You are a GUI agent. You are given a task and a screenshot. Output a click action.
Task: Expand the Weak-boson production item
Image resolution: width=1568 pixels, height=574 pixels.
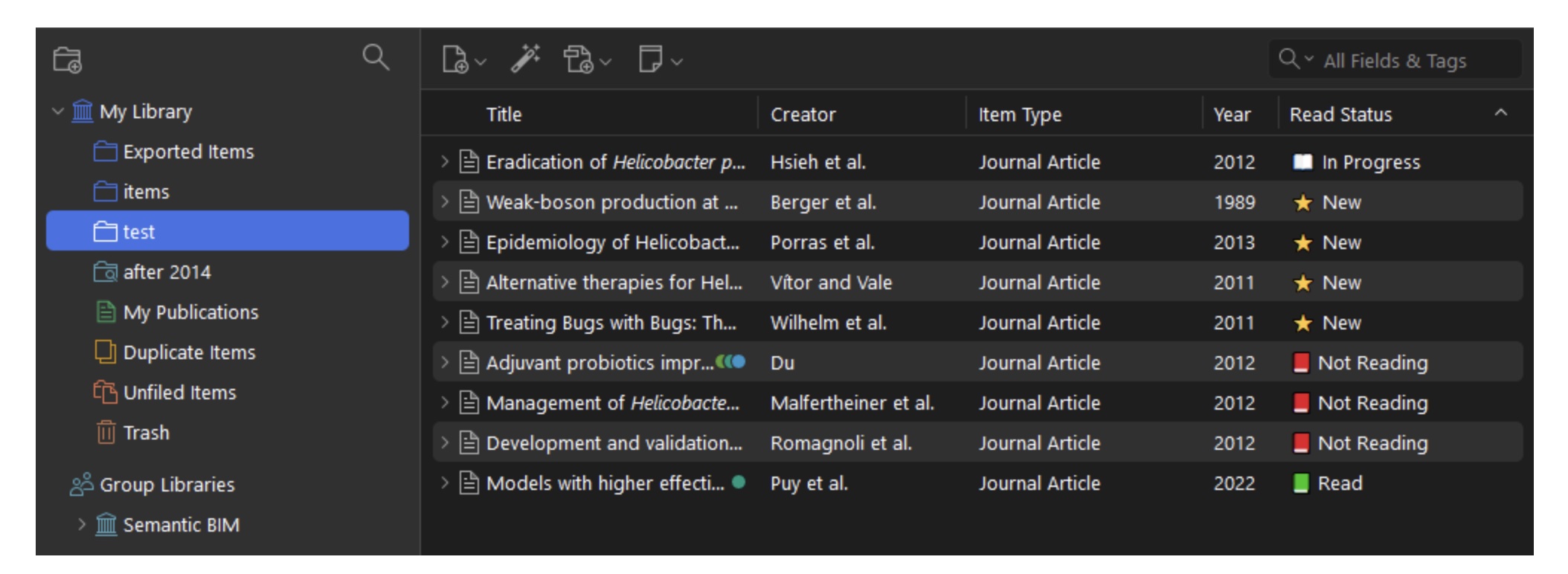[445, 201]
